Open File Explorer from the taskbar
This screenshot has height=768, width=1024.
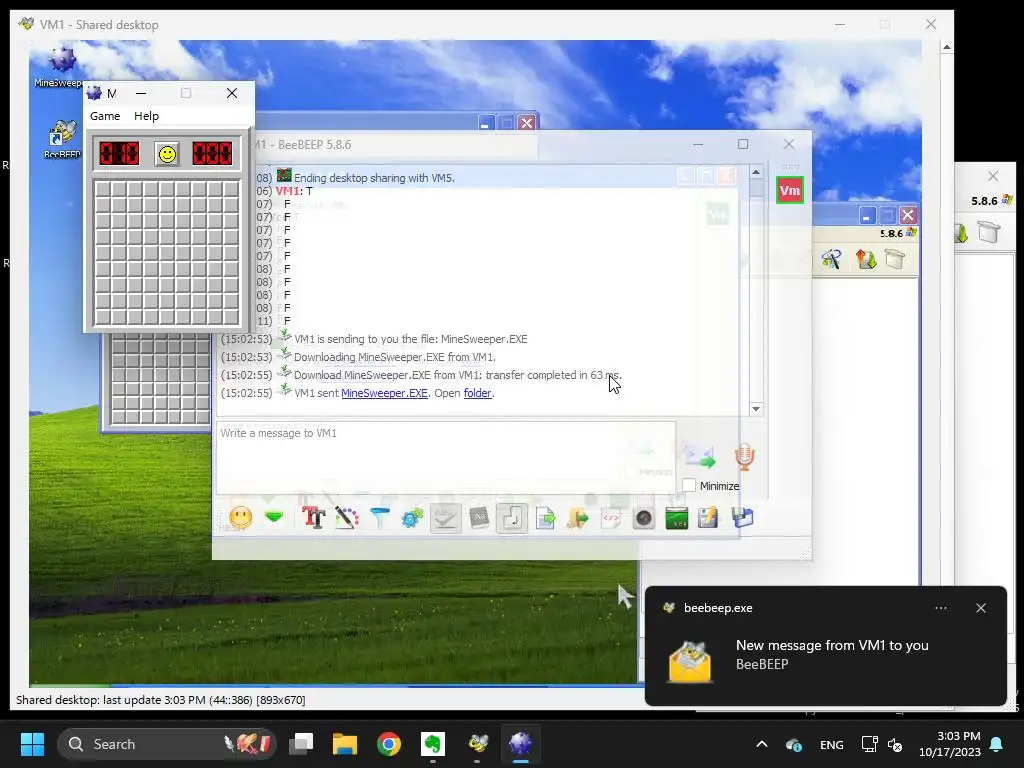(x=345, y=744)
